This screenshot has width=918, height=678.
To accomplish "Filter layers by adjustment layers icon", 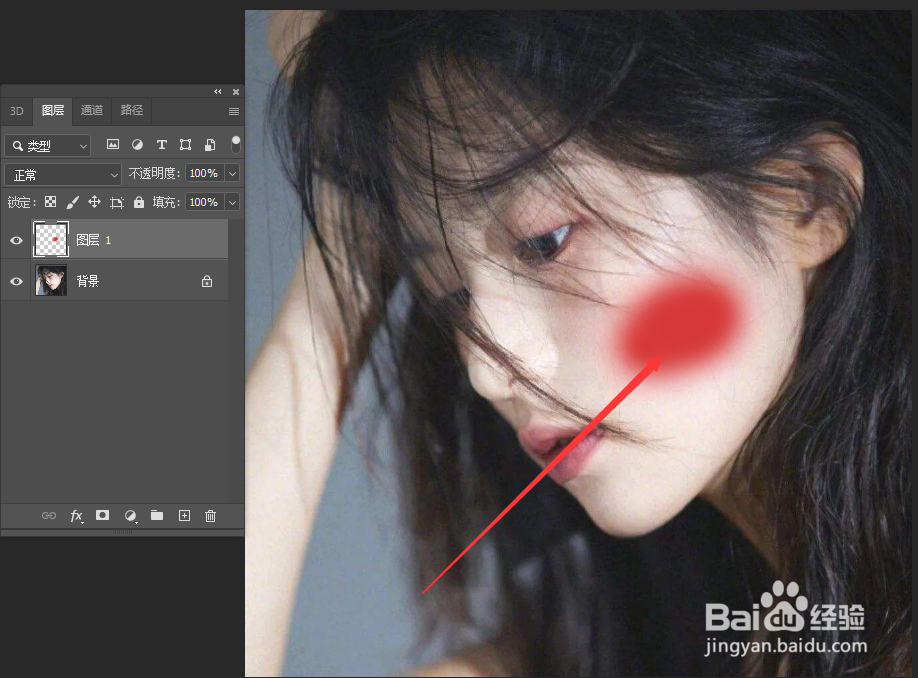I will 138,144.
